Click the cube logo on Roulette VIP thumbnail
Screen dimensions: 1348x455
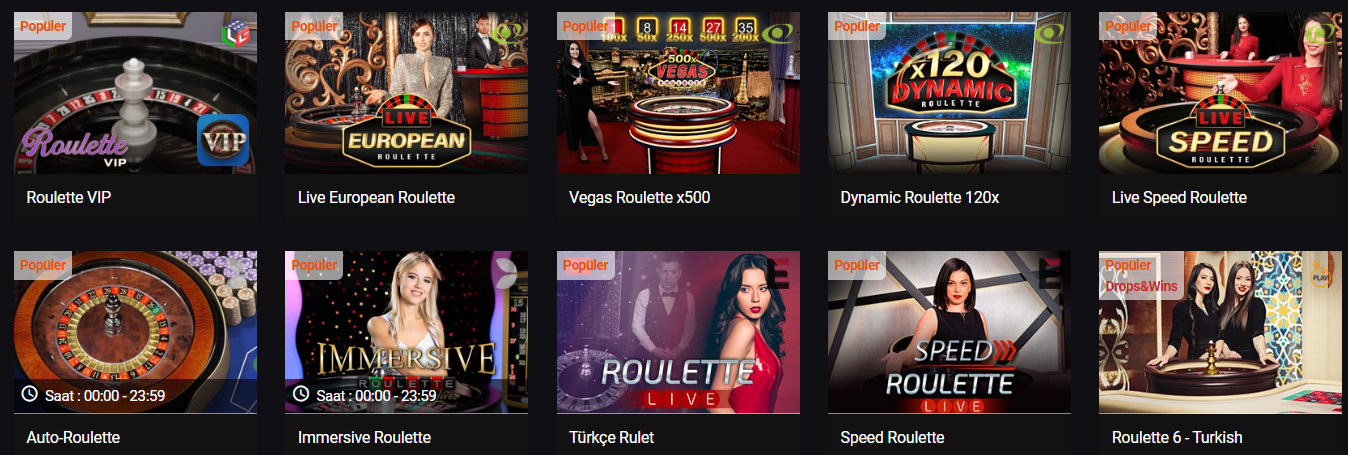coord(236,33)
